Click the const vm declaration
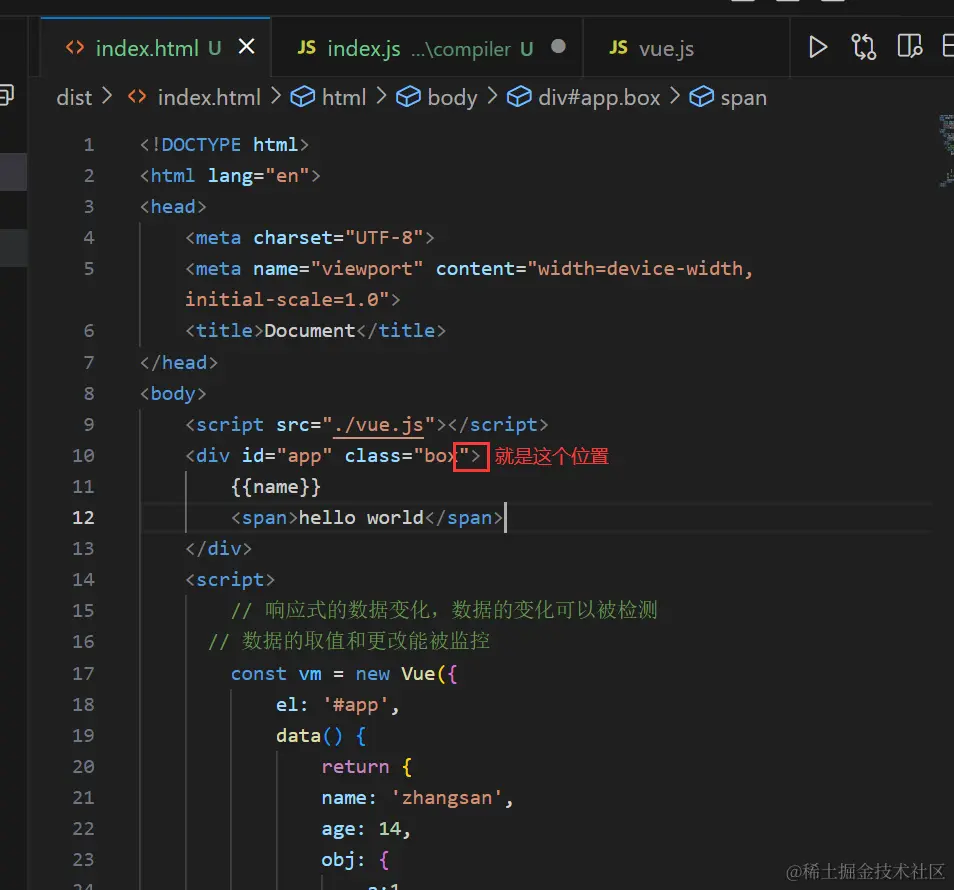Screen dimensions: 954x890 tap(276, 673)
